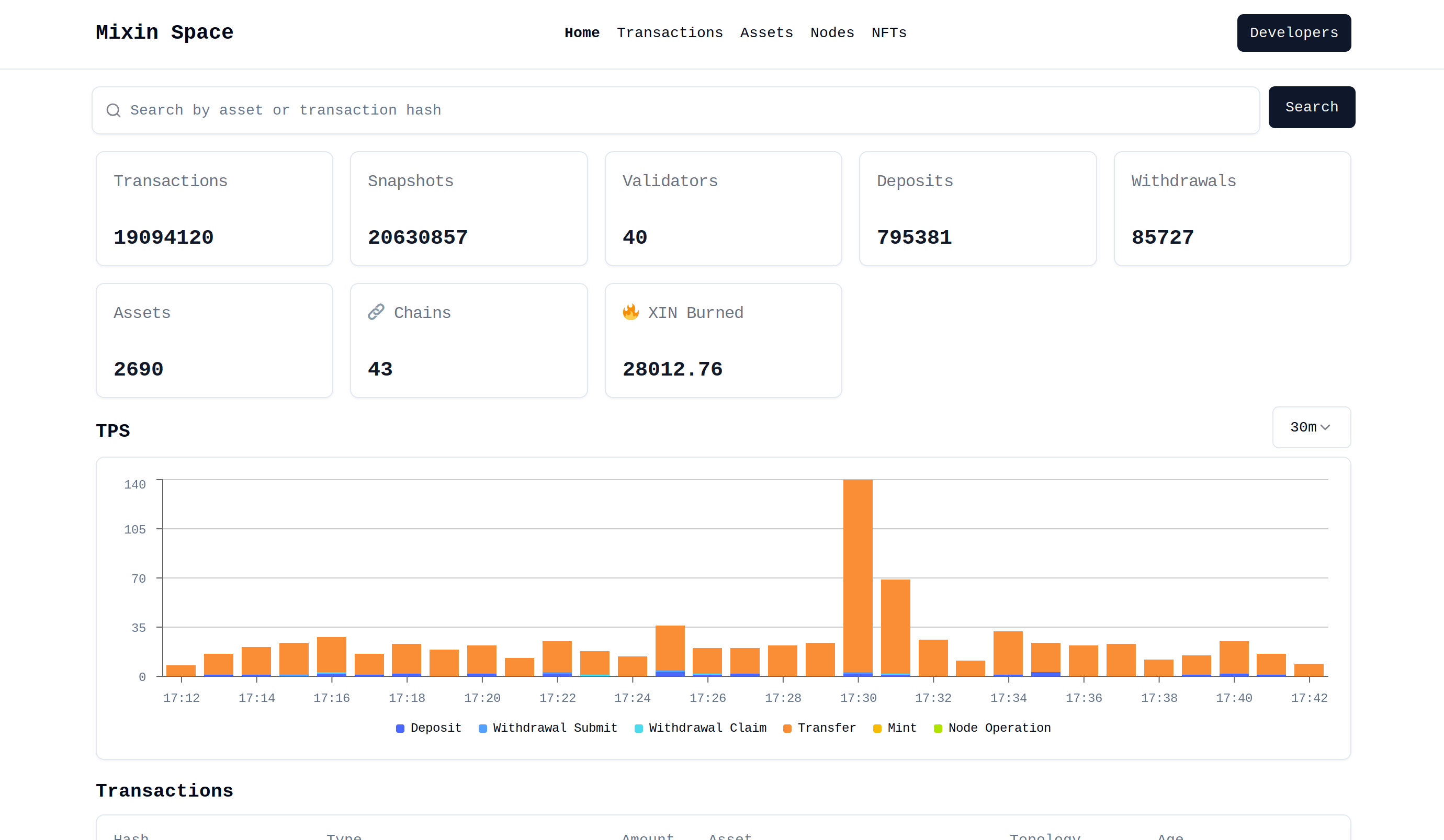Toggle the Withdrawal Claim legend swatch
Screen dimensions: 1444x840
638,728
